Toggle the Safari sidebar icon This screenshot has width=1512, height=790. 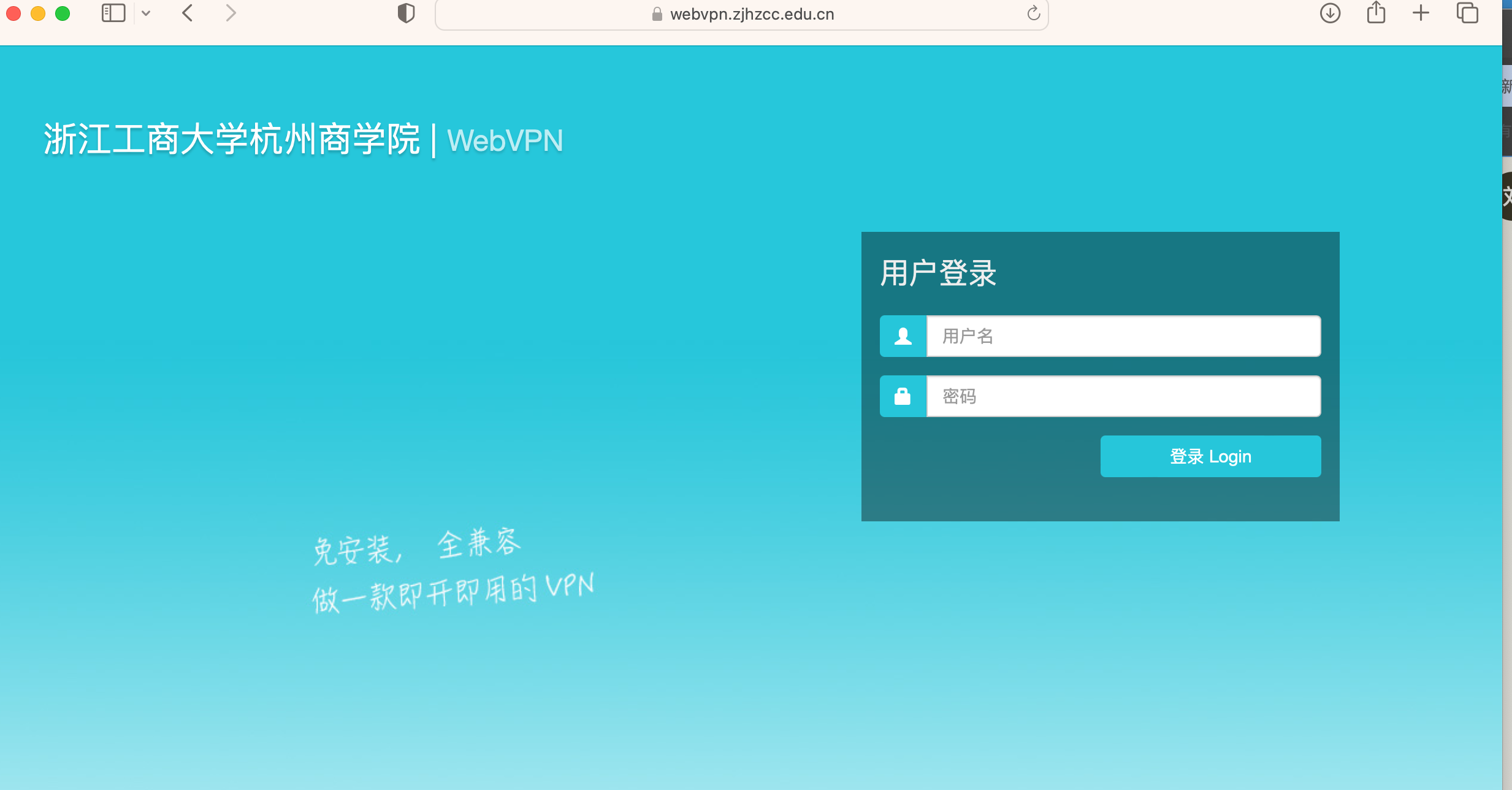pyautogui.click(x=113, y=13)
